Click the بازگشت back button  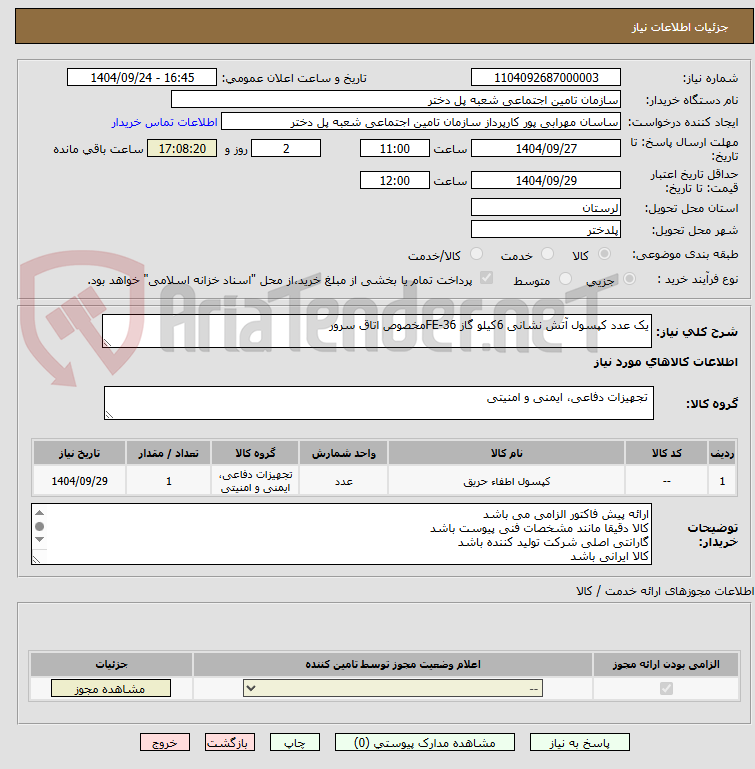pyautogui.click(x=230, y=743)
